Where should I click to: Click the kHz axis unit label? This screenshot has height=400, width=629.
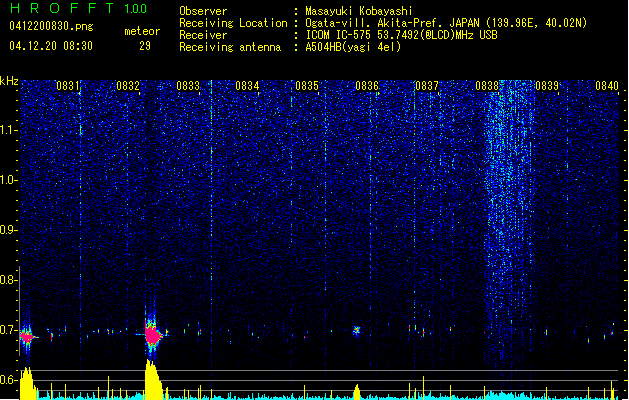(x=9, y=81)
